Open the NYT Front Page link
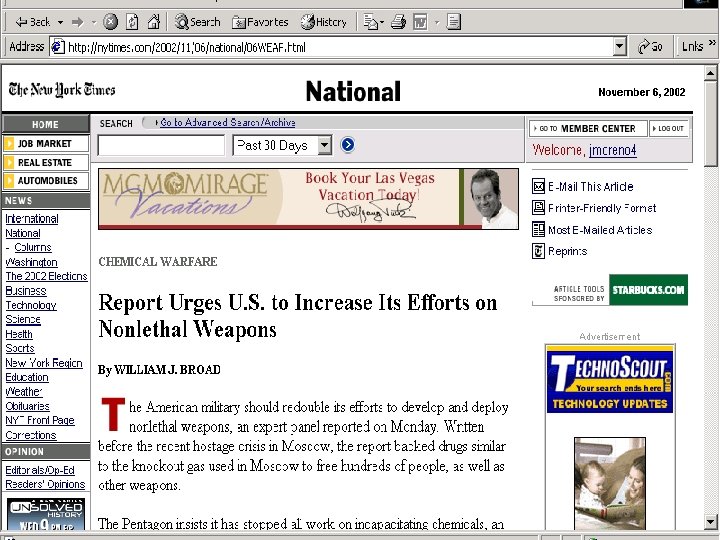Image resolution: width=720 pixels, height=540 pixels. coord(40,421)
